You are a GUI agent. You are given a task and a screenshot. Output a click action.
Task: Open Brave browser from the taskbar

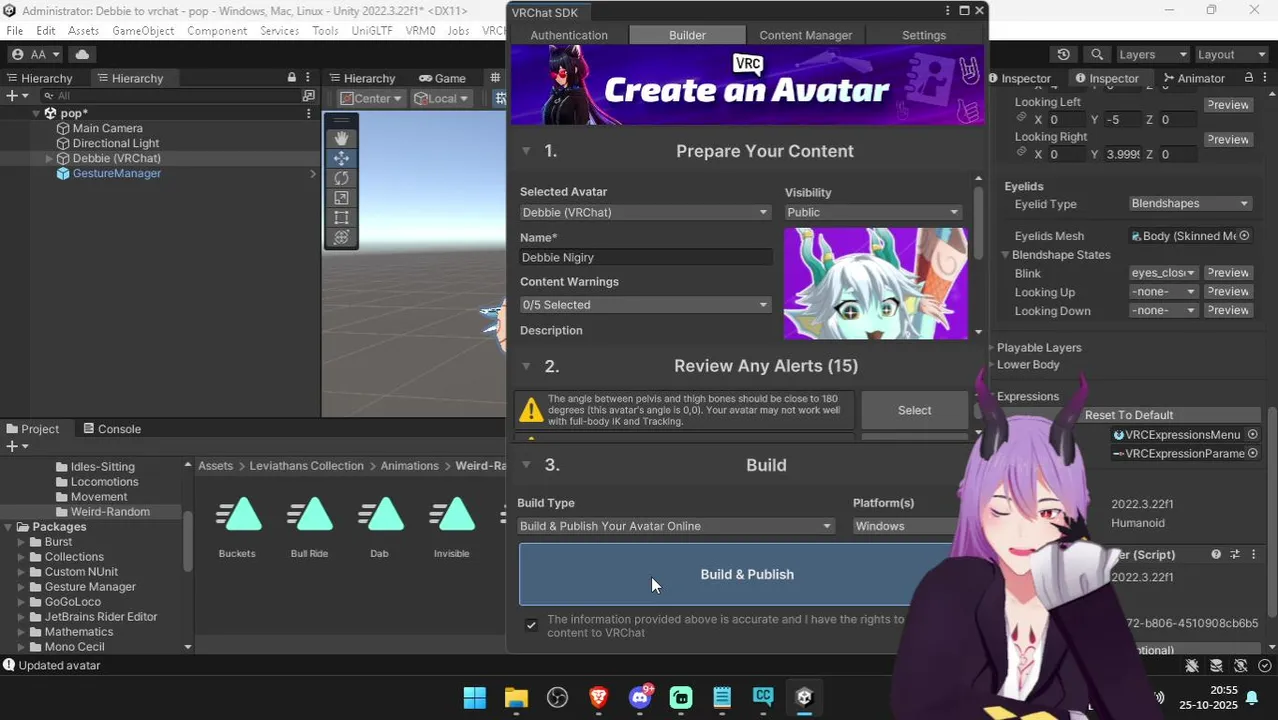point(598,698)
